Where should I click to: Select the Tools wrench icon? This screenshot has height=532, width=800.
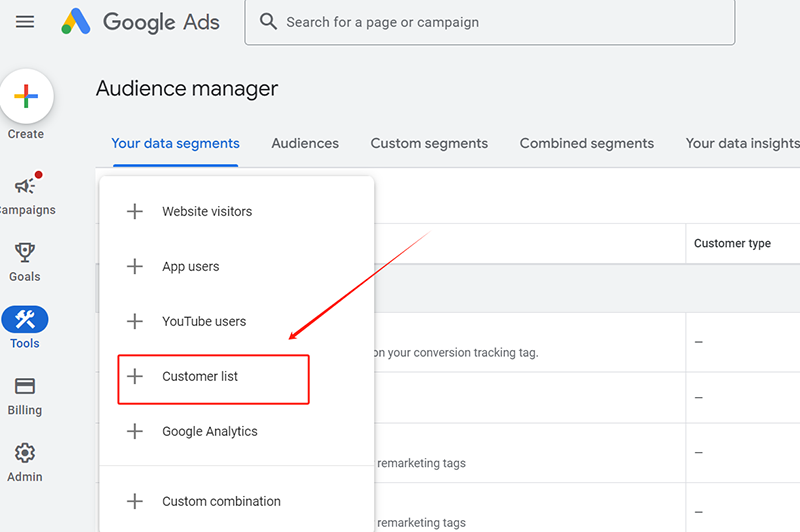25,320
